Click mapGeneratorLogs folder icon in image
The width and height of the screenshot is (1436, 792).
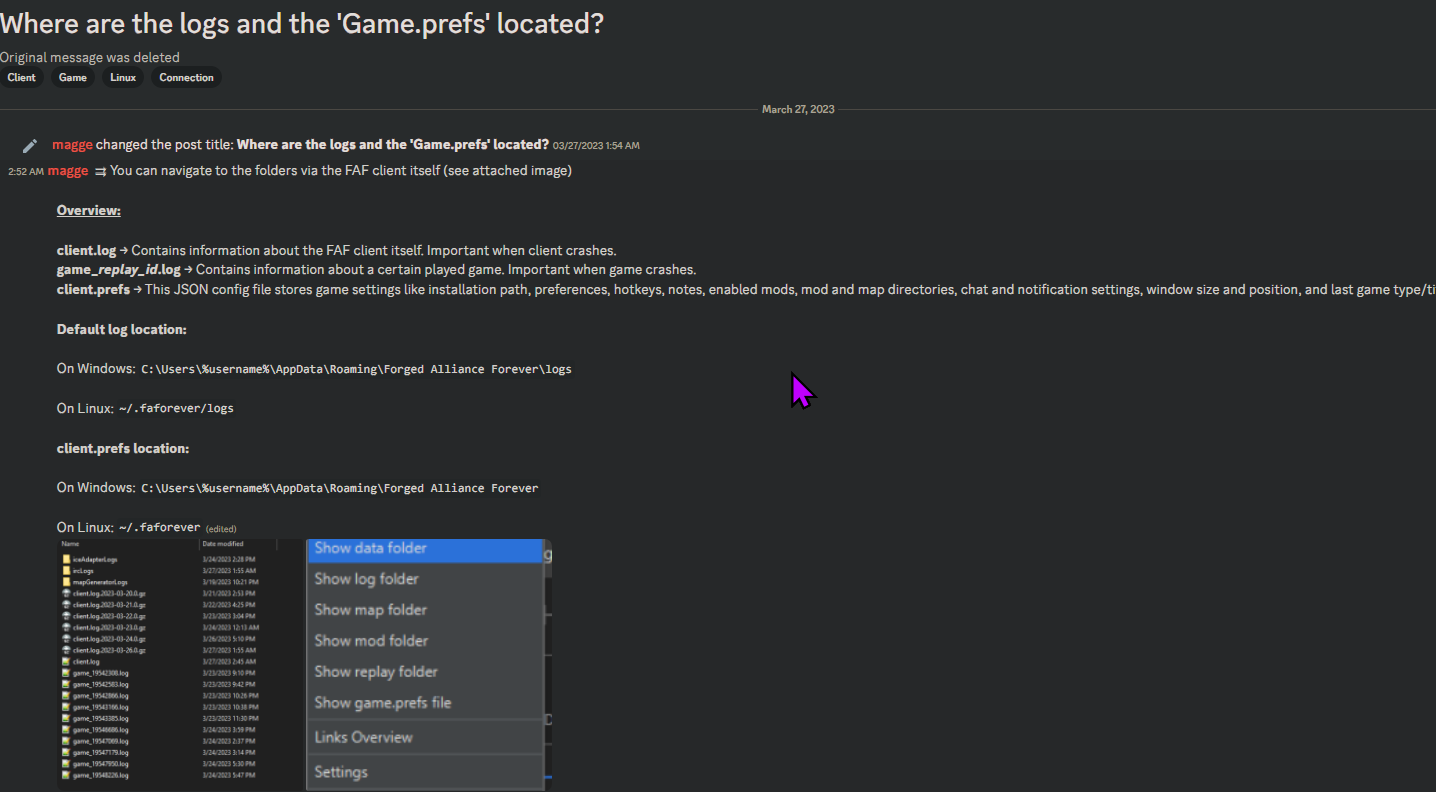tap(66, 582)
